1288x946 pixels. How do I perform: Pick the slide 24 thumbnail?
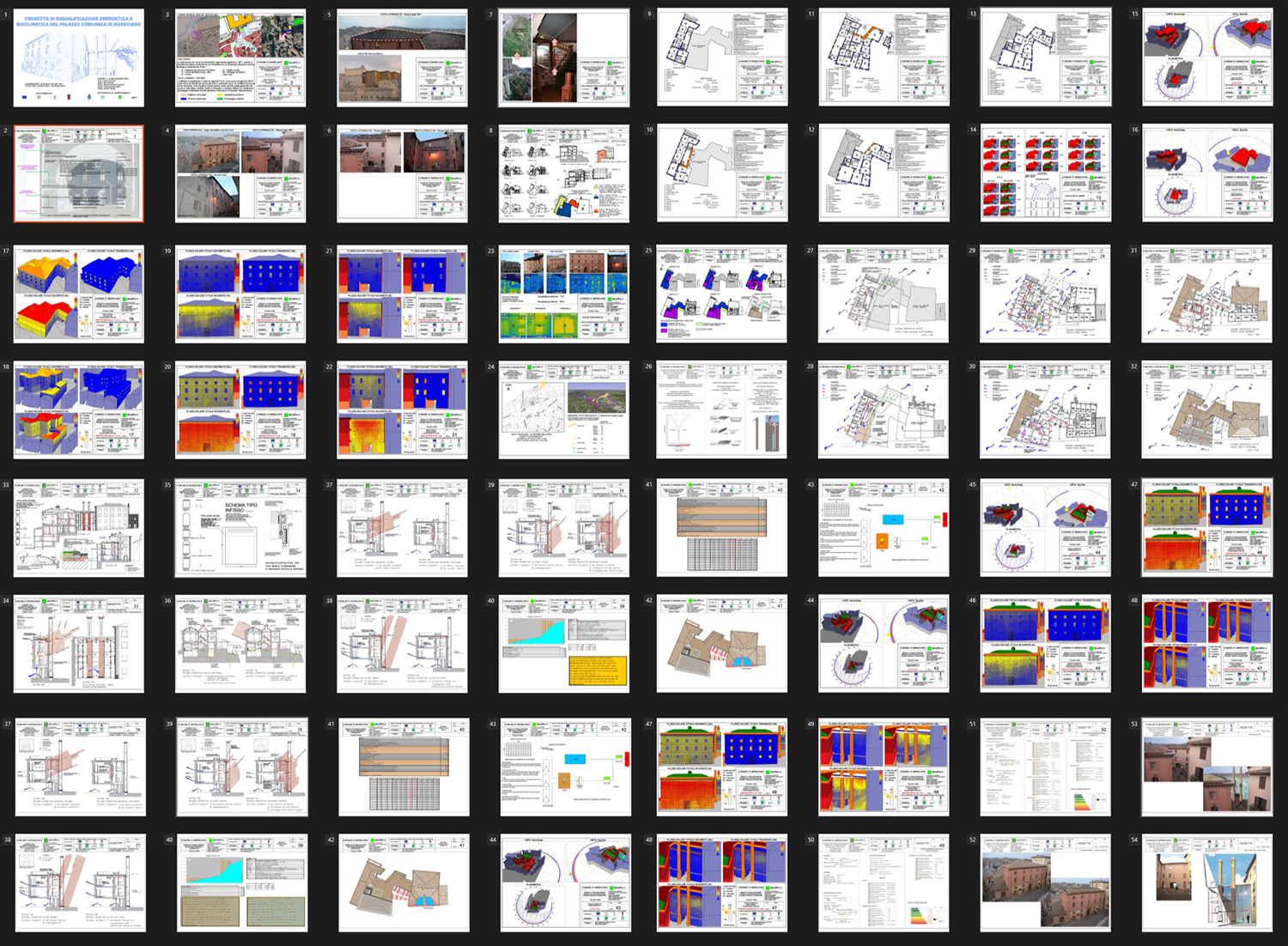(x=564, y=409)
